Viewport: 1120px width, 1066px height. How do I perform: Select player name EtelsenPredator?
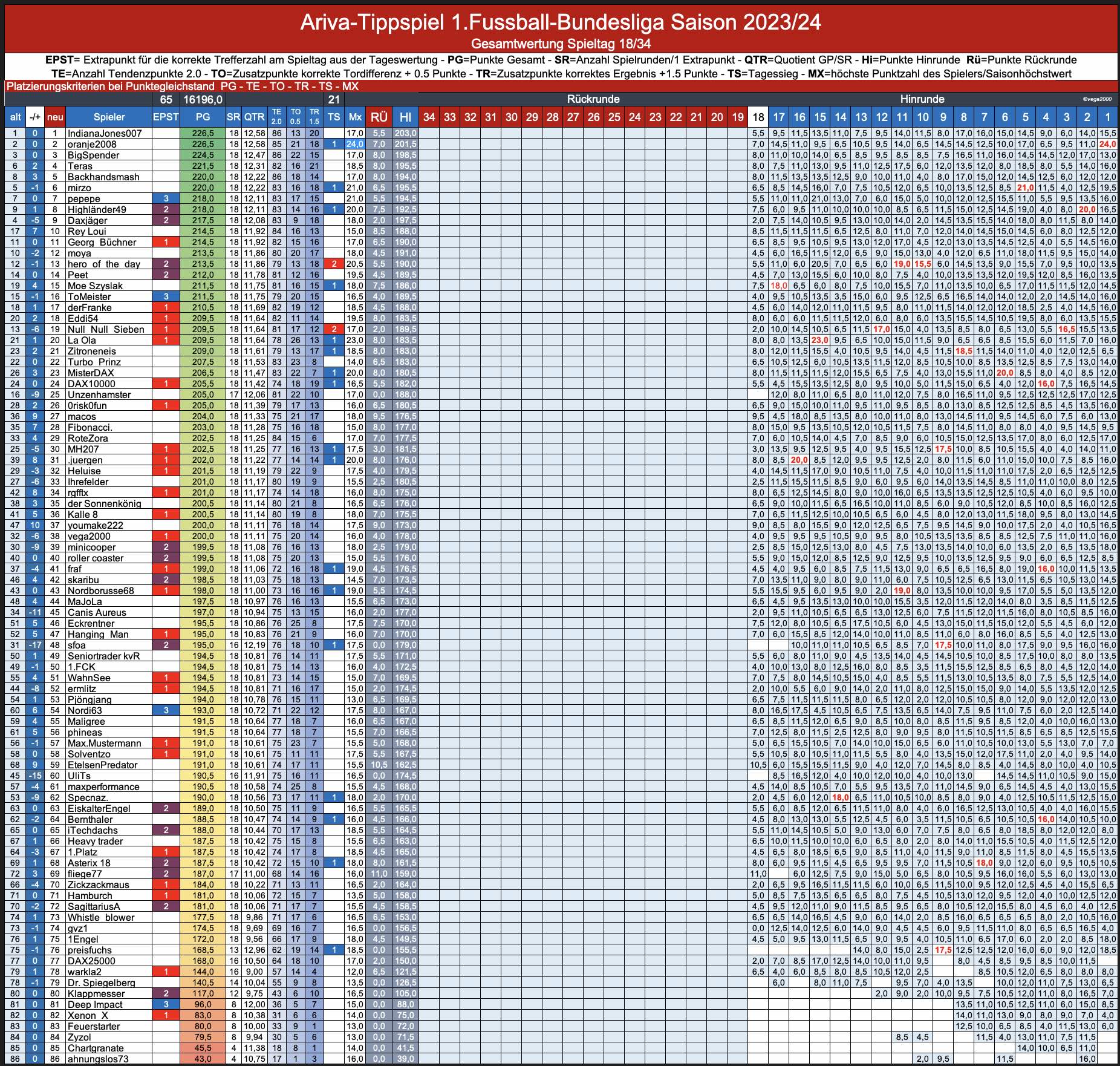click(x=103, y=765)
